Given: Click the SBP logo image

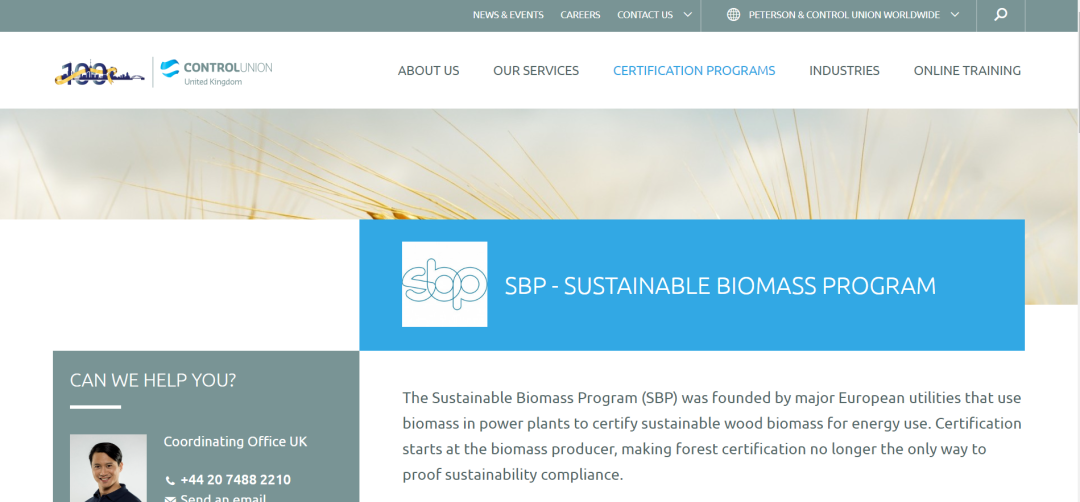Looking at the screenshot, I should click(x=444, y=284).
